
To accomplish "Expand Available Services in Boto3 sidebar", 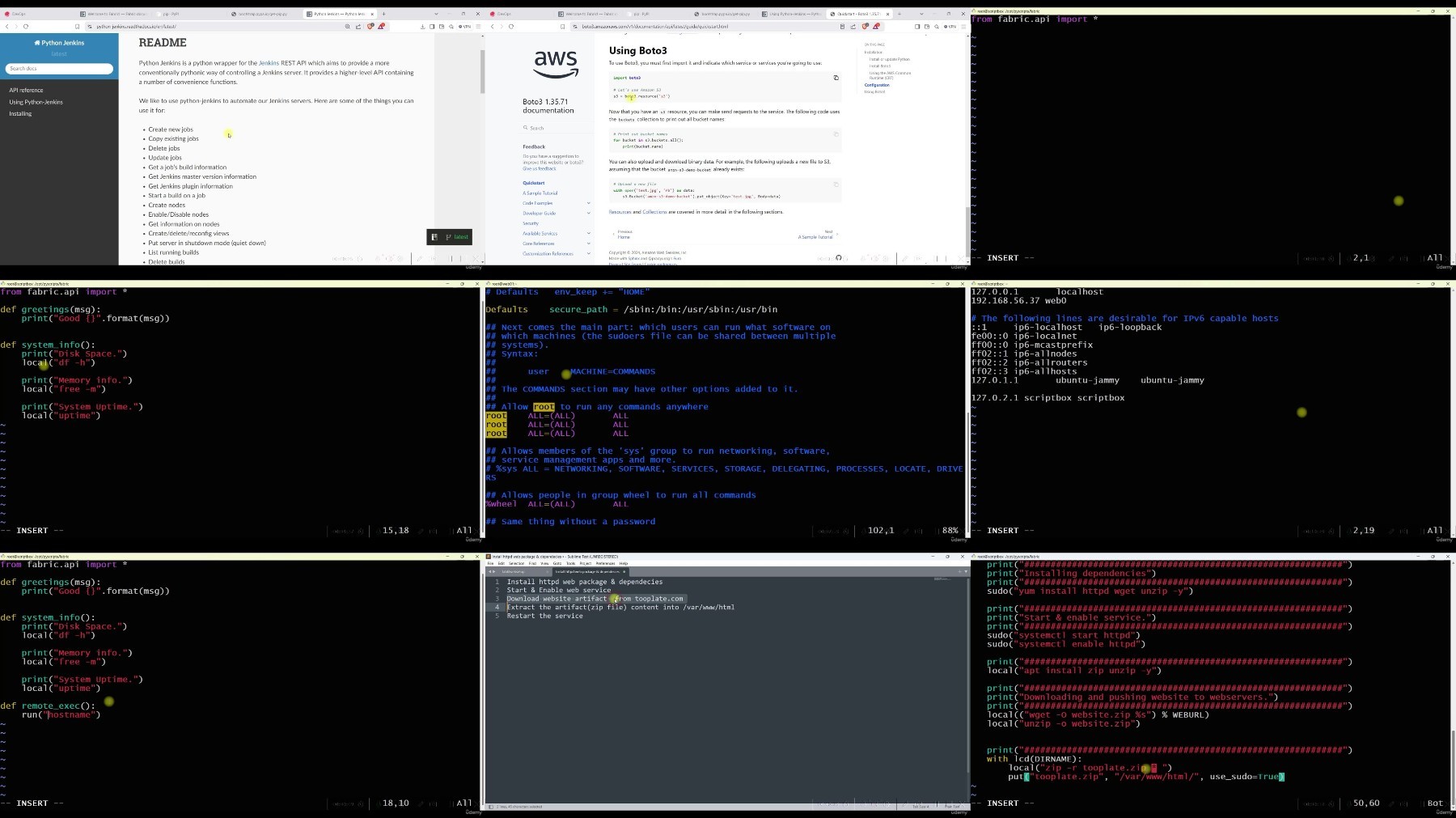I will click(x=588, y=234).
